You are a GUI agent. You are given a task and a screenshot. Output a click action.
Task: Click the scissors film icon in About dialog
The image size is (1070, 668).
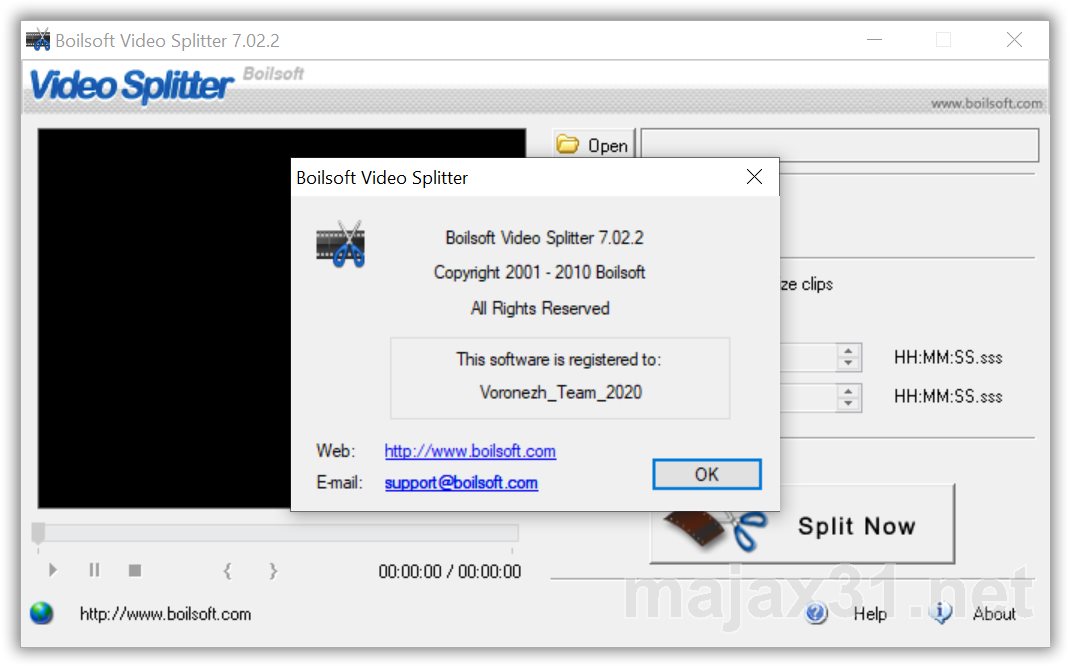click(x=341, y=244)
